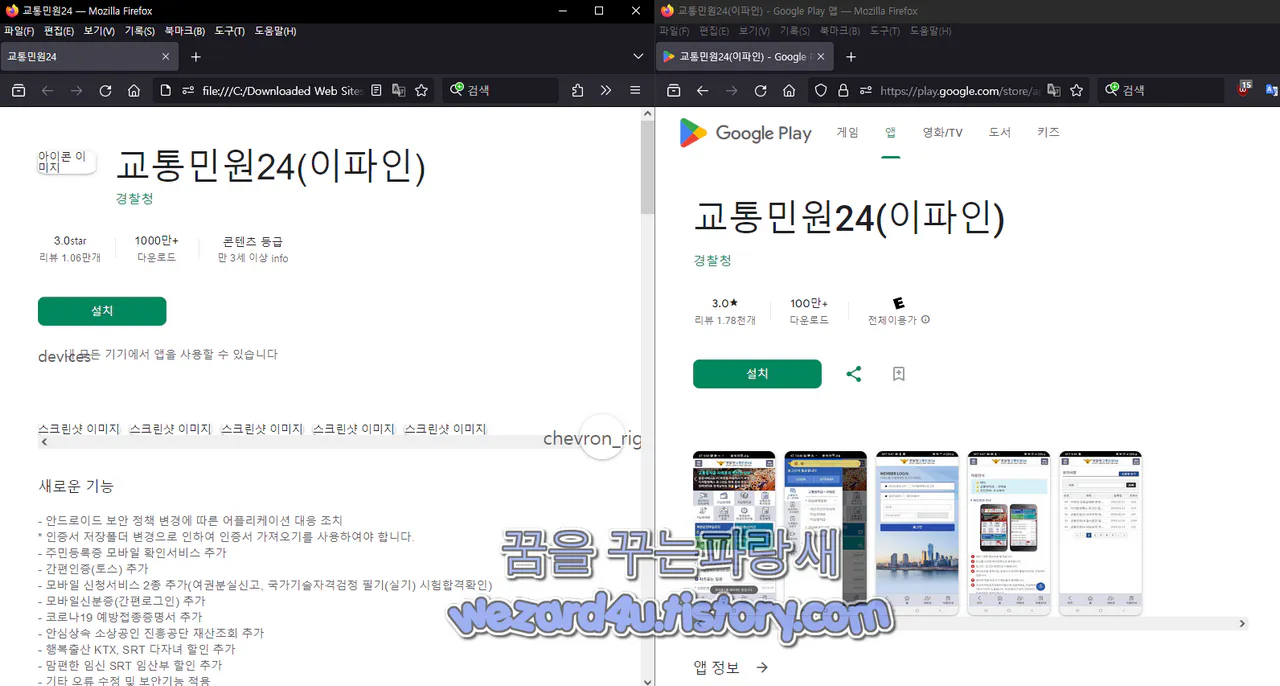Add app to wishlist bookmark icon
This screenshot has height=686, width=1280.
click(x=898, y=374)
